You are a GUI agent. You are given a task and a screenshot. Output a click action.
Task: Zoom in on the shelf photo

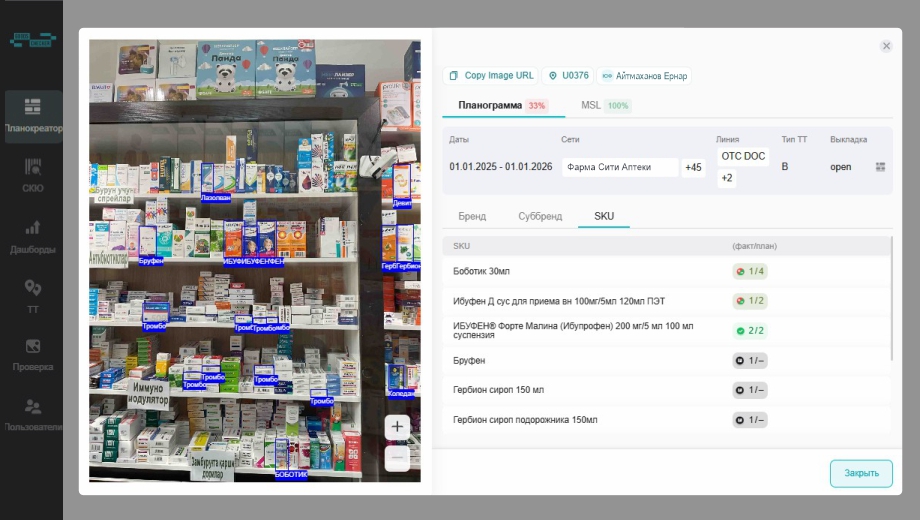point(397,427)
